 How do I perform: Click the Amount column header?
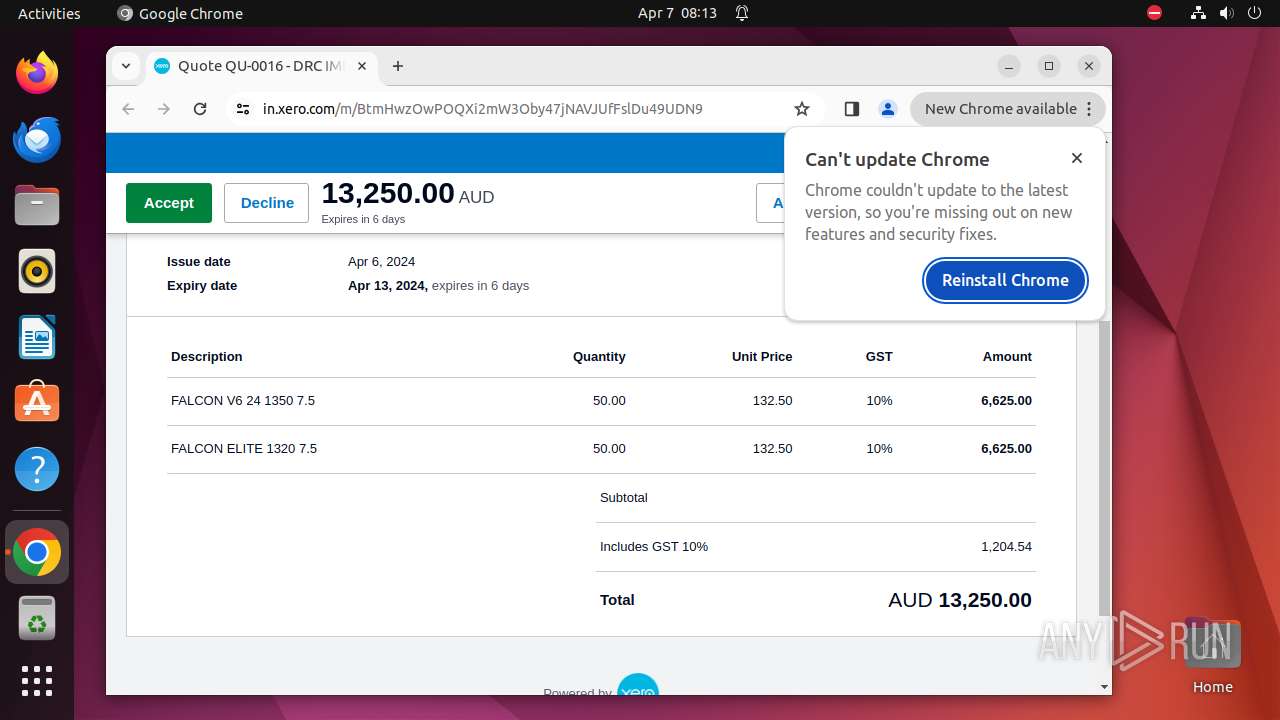(x=1007, y=357)
